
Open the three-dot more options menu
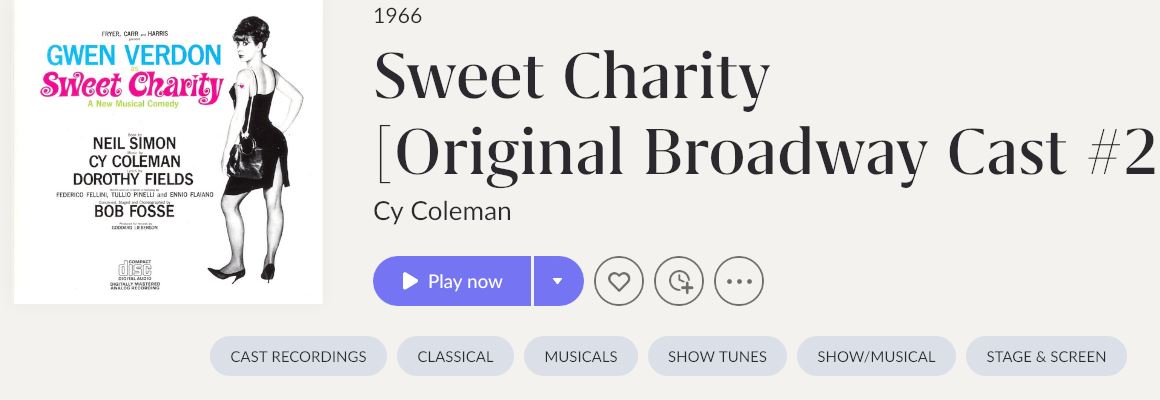[x=739, y=281]
